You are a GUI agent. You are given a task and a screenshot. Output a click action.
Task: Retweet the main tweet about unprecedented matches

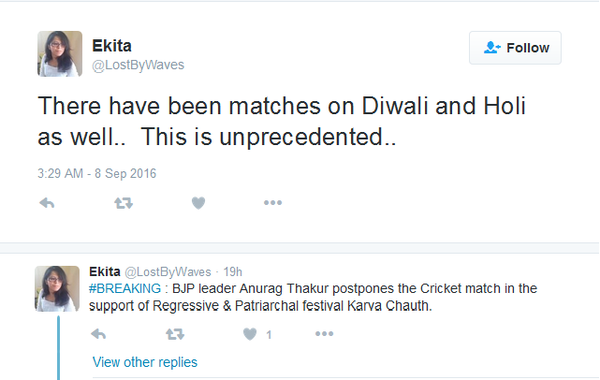(123, 203)
